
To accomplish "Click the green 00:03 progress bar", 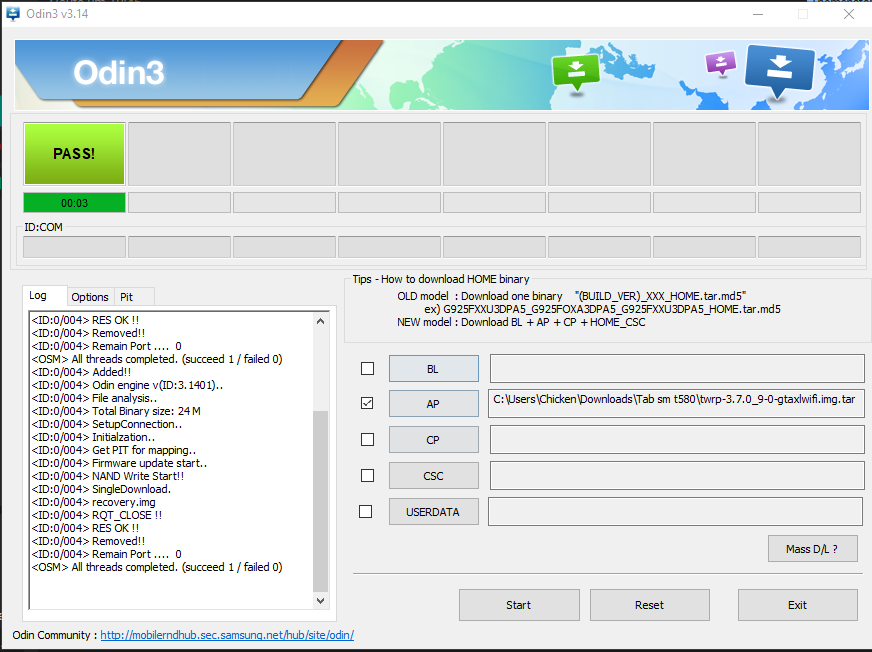I will (x=75, y=203).
